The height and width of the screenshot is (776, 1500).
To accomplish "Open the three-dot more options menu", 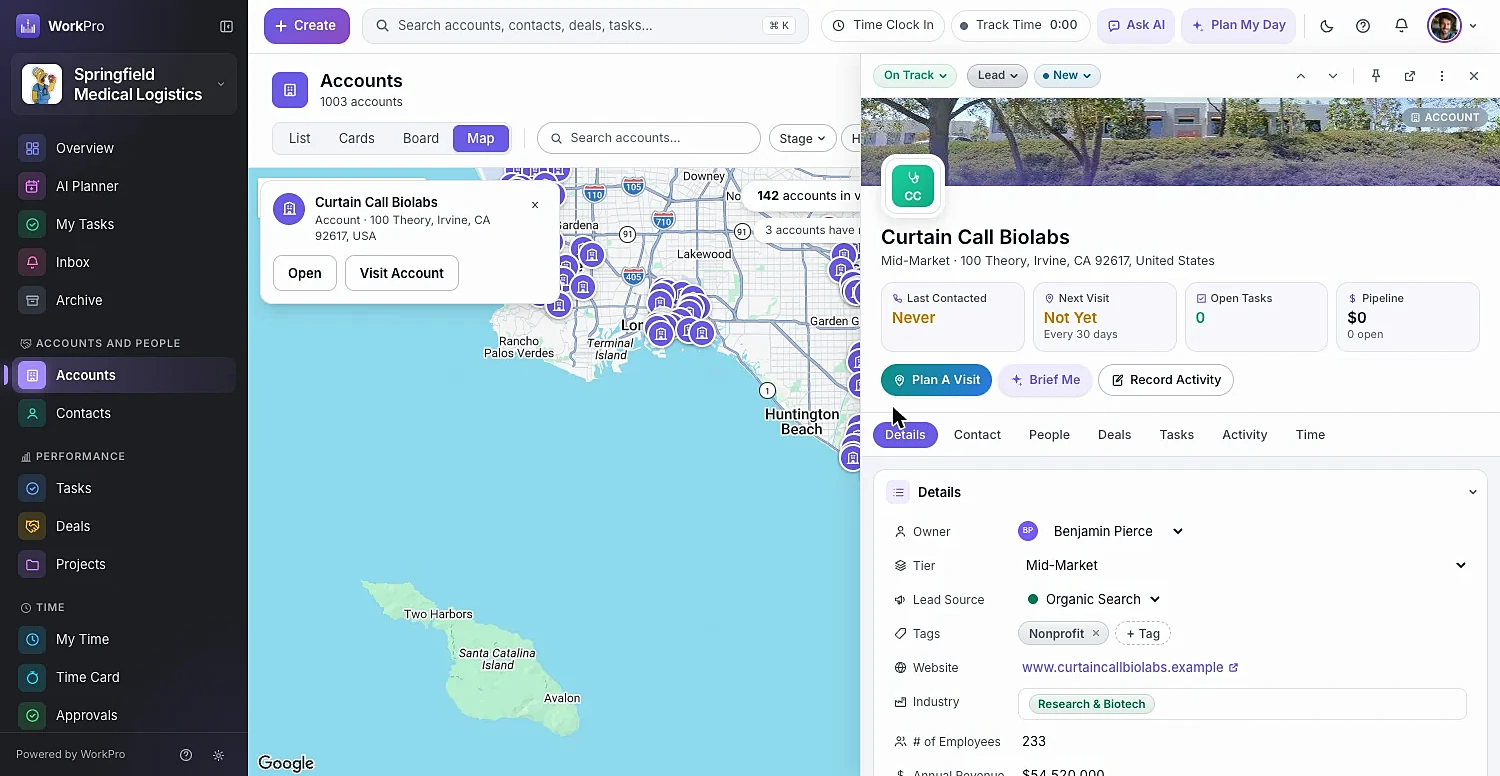I will [x=1442, y=76].
